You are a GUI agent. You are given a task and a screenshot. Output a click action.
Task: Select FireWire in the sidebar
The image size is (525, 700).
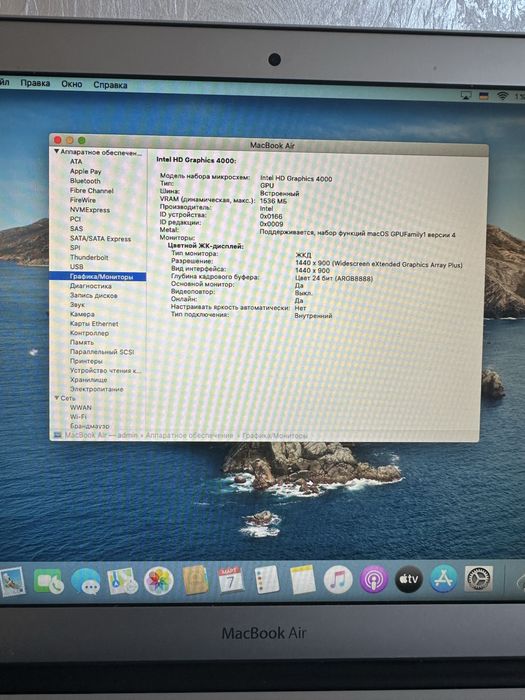(83, 200)
